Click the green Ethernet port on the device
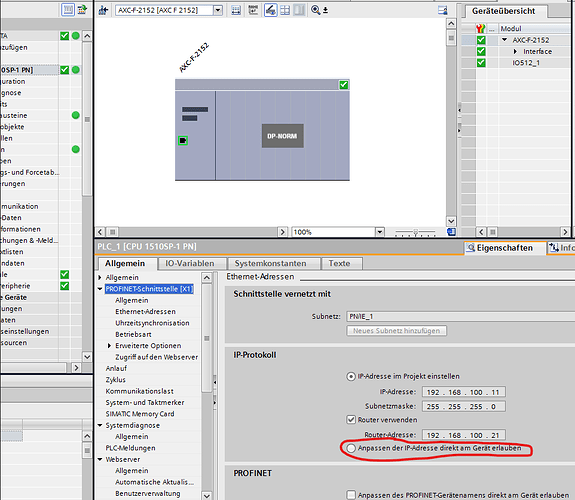The width and height of the screenshot is (575, 500). (x=183, y=140)
